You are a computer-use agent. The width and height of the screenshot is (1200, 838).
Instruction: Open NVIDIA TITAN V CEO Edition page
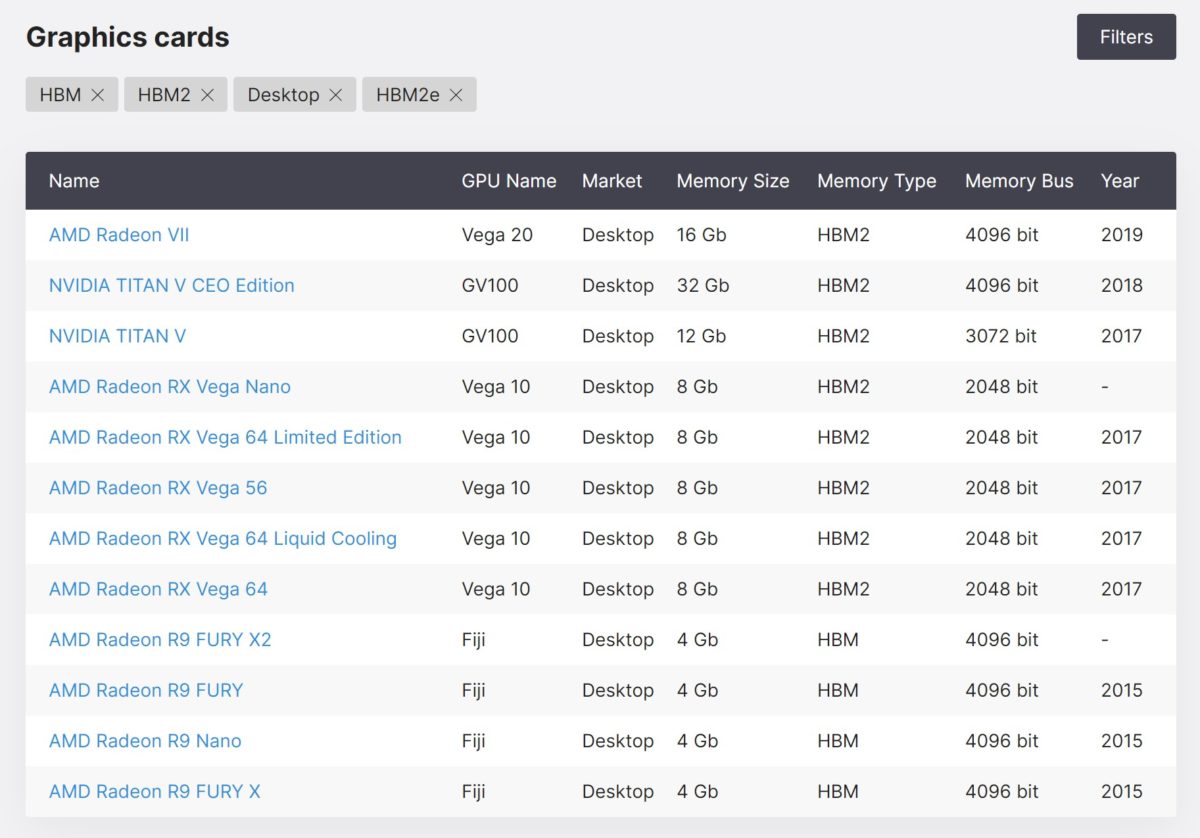point(172,286)
